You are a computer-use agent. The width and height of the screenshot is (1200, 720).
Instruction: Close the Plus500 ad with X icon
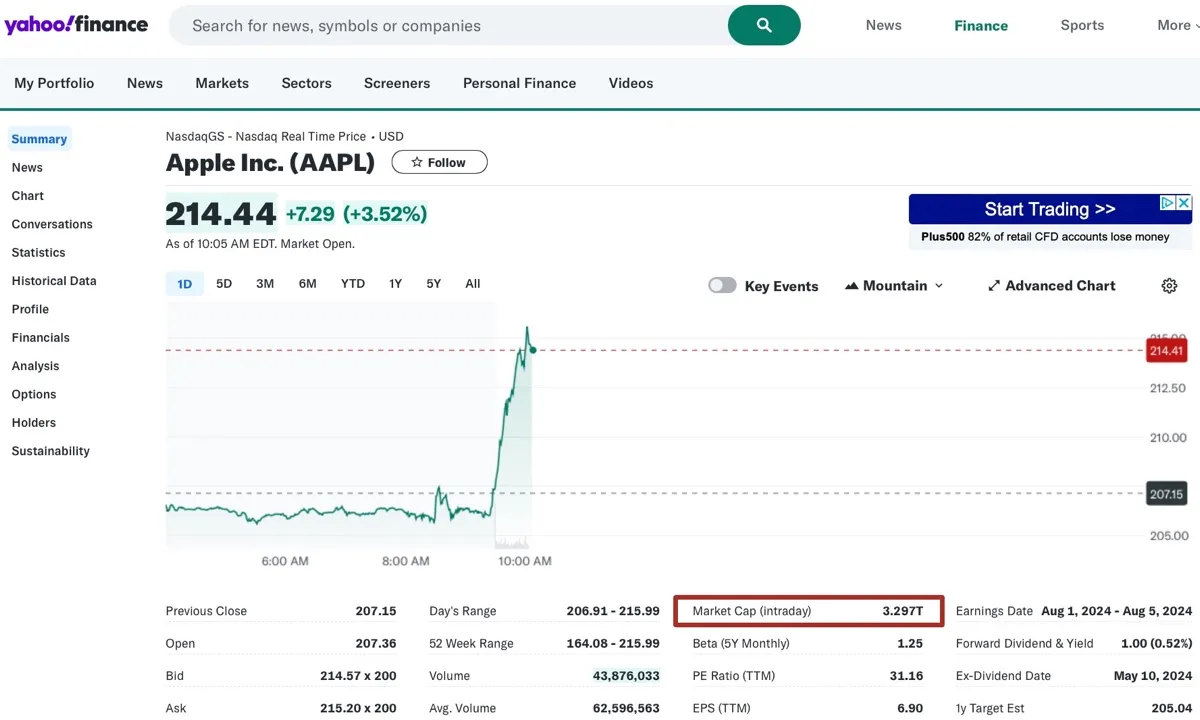coord(1184,203)
